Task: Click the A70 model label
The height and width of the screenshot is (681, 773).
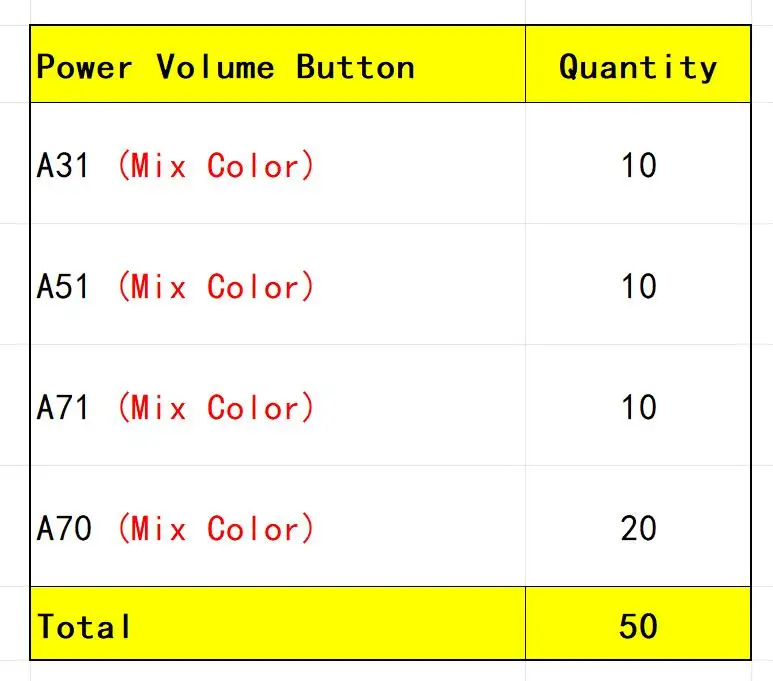Action: pos(63,529)
